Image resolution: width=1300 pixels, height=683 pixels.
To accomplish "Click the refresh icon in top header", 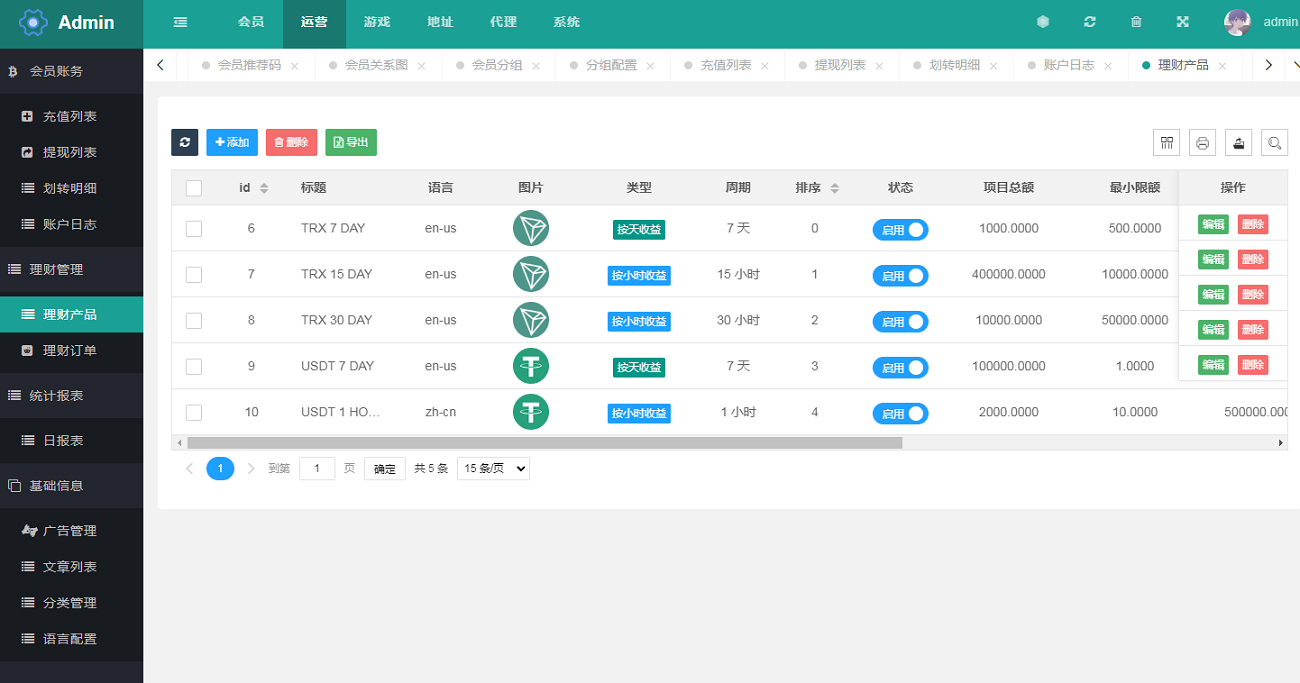I will 1089,22.
